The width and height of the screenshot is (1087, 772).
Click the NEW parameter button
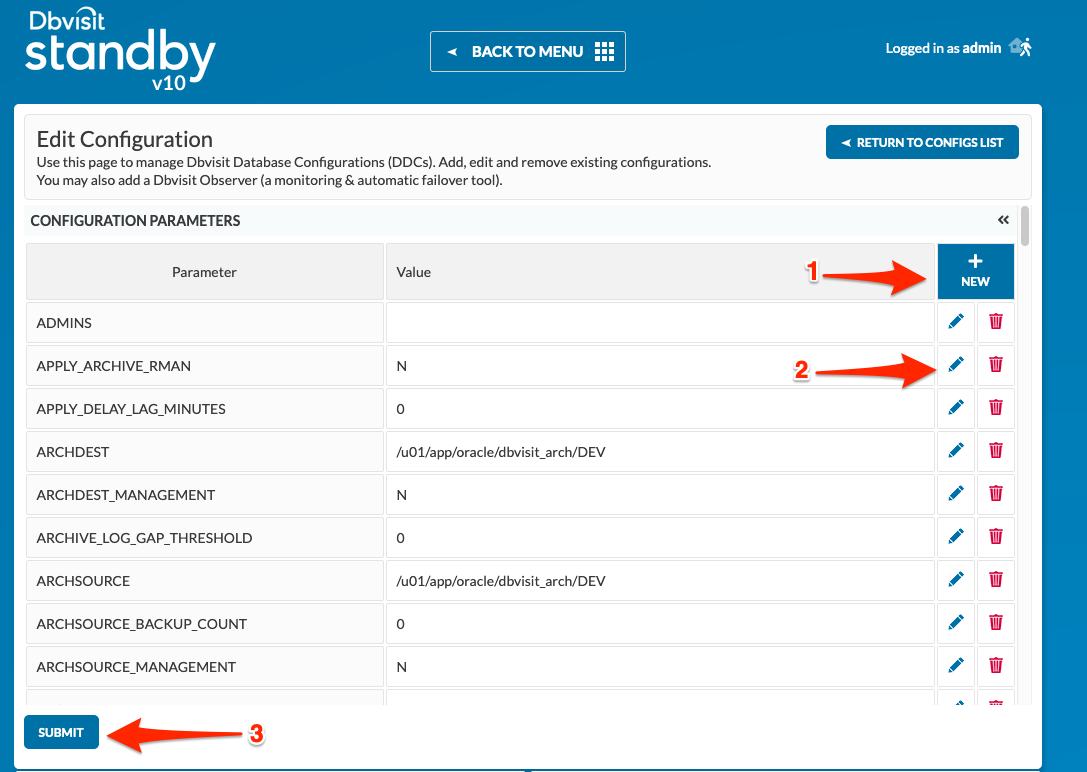975,271
